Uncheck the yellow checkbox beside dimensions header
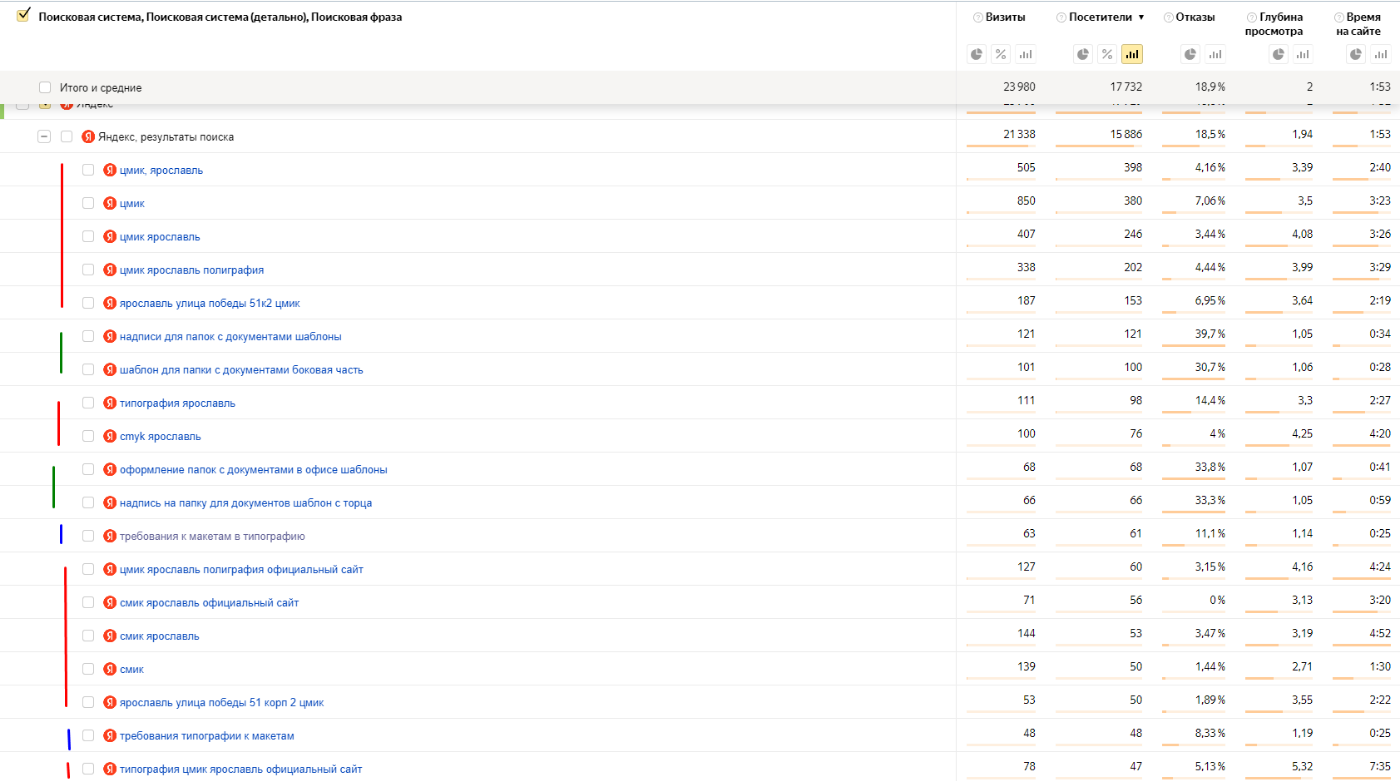This screenshot has width=1400, height=781. [24, 15]
